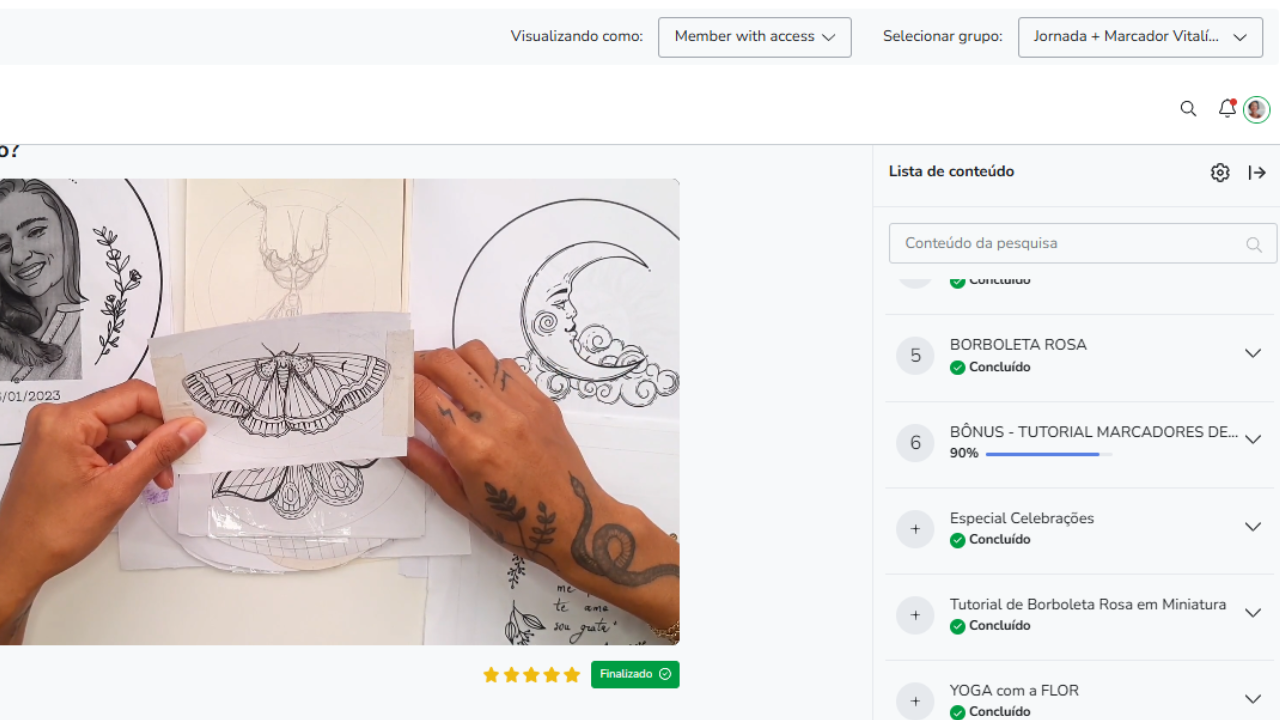The image size is (1280, 720).
Task: Open YOGA com a FLOR item
Action: (1014, 691)
